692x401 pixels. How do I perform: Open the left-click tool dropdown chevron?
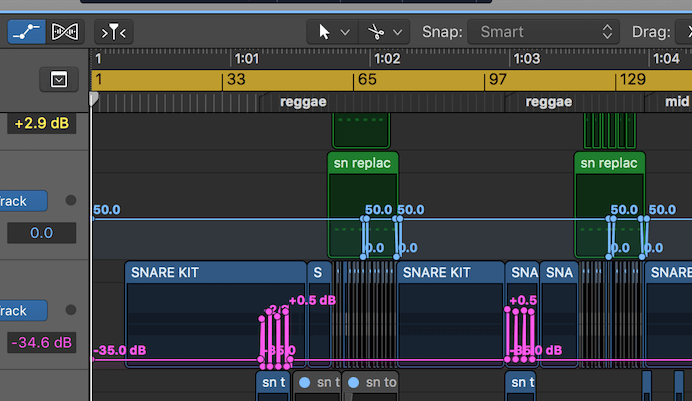[346, 32]
